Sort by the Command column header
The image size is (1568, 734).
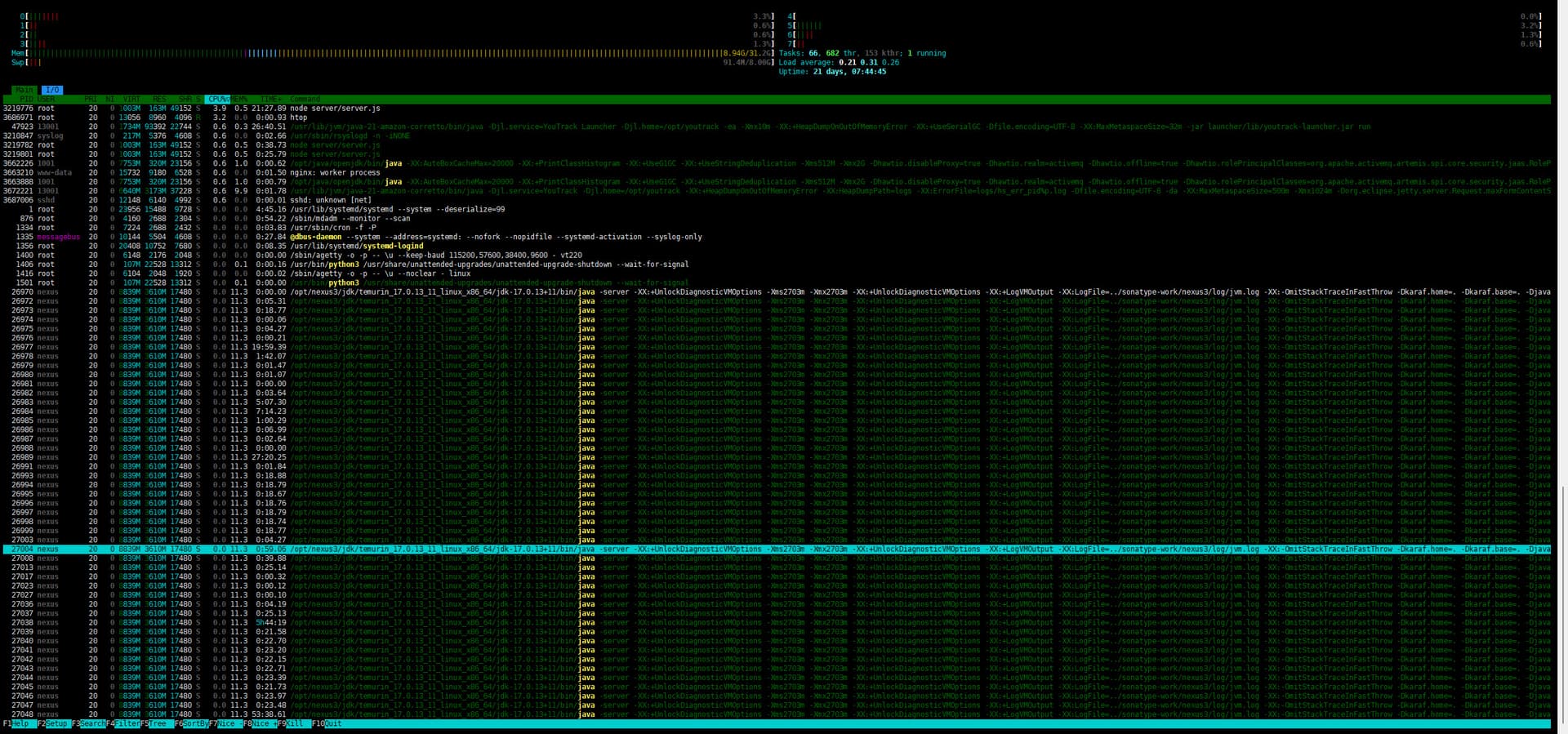coord(305,99)
